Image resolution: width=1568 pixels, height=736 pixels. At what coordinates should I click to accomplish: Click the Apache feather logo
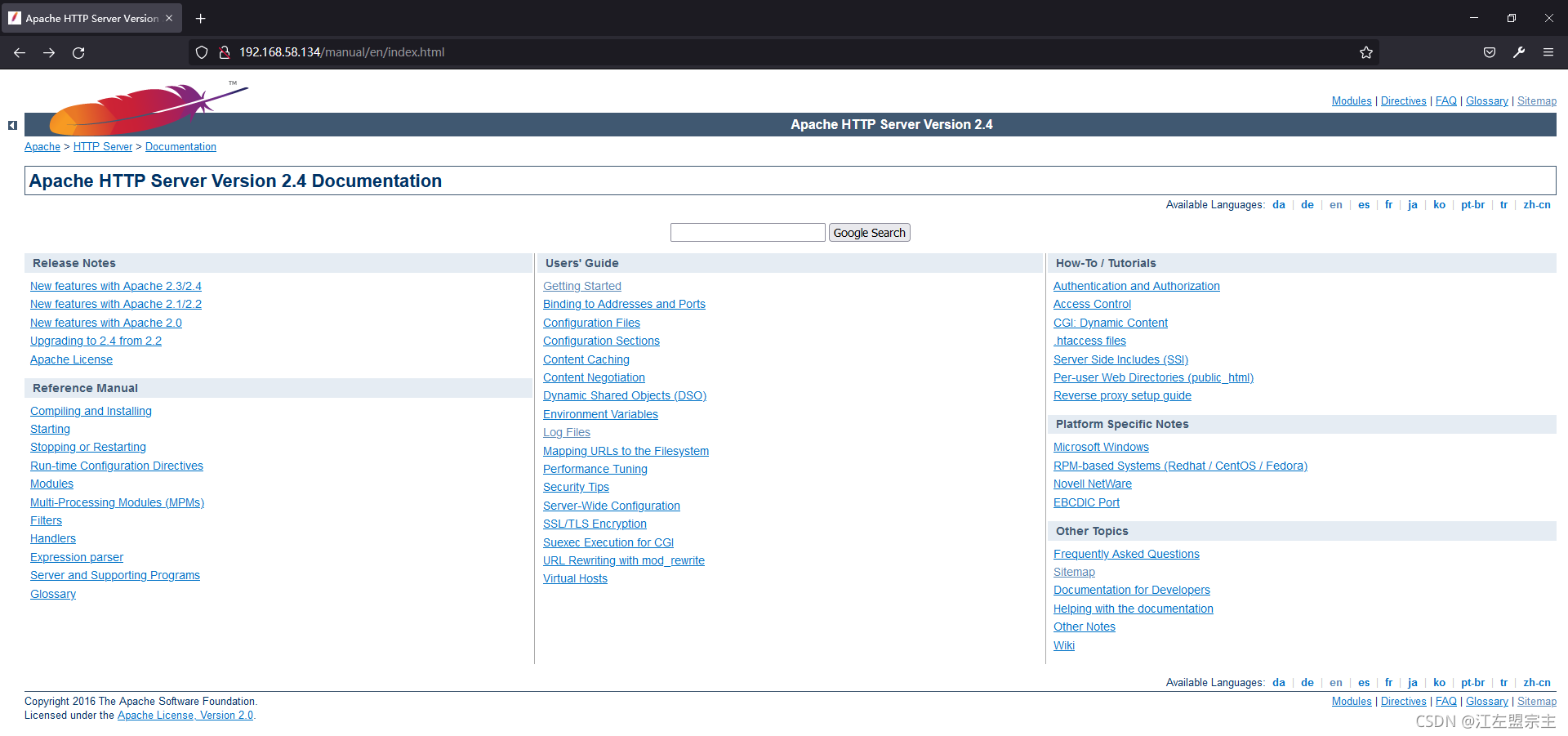coord(149,108)
